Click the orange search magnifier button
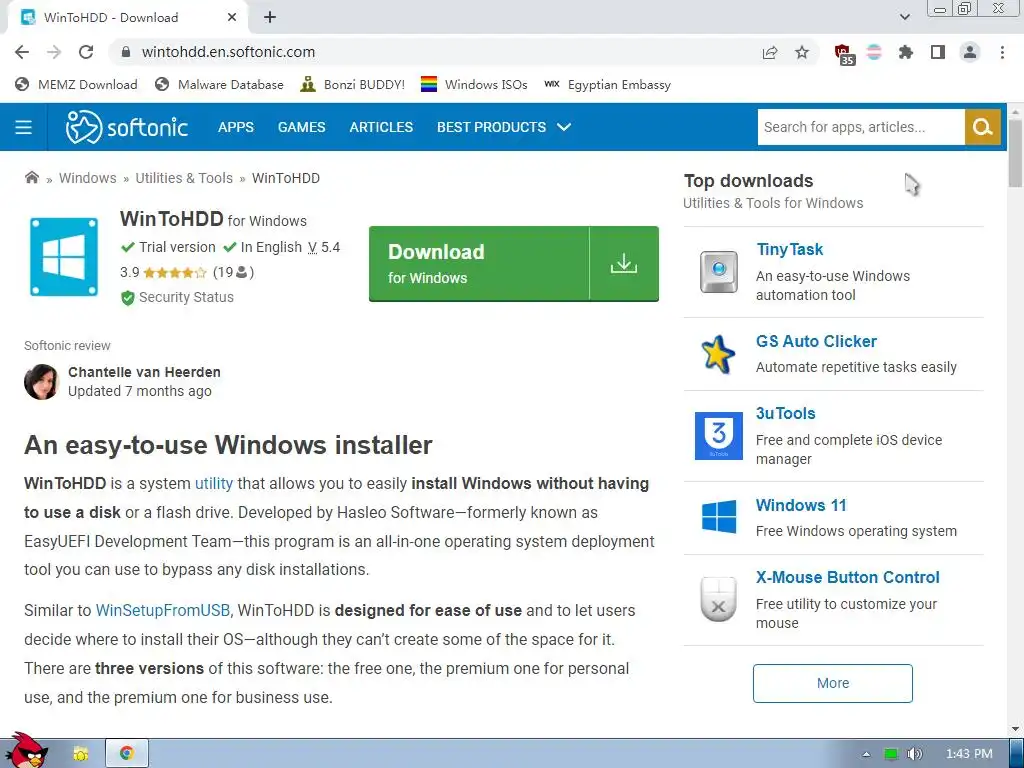 point(982,127)
